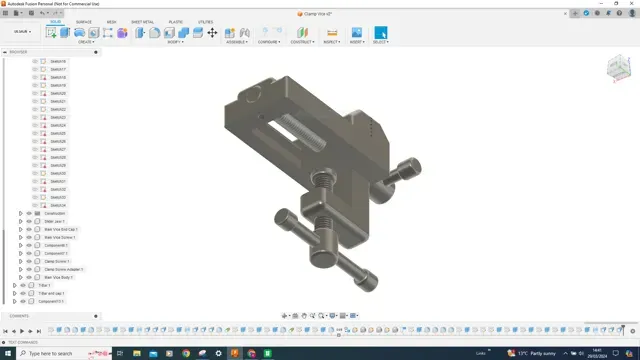Switch to the SHEET METAL tab
The height and width of the screenshot is (360, 640).
tap(142, 22)
